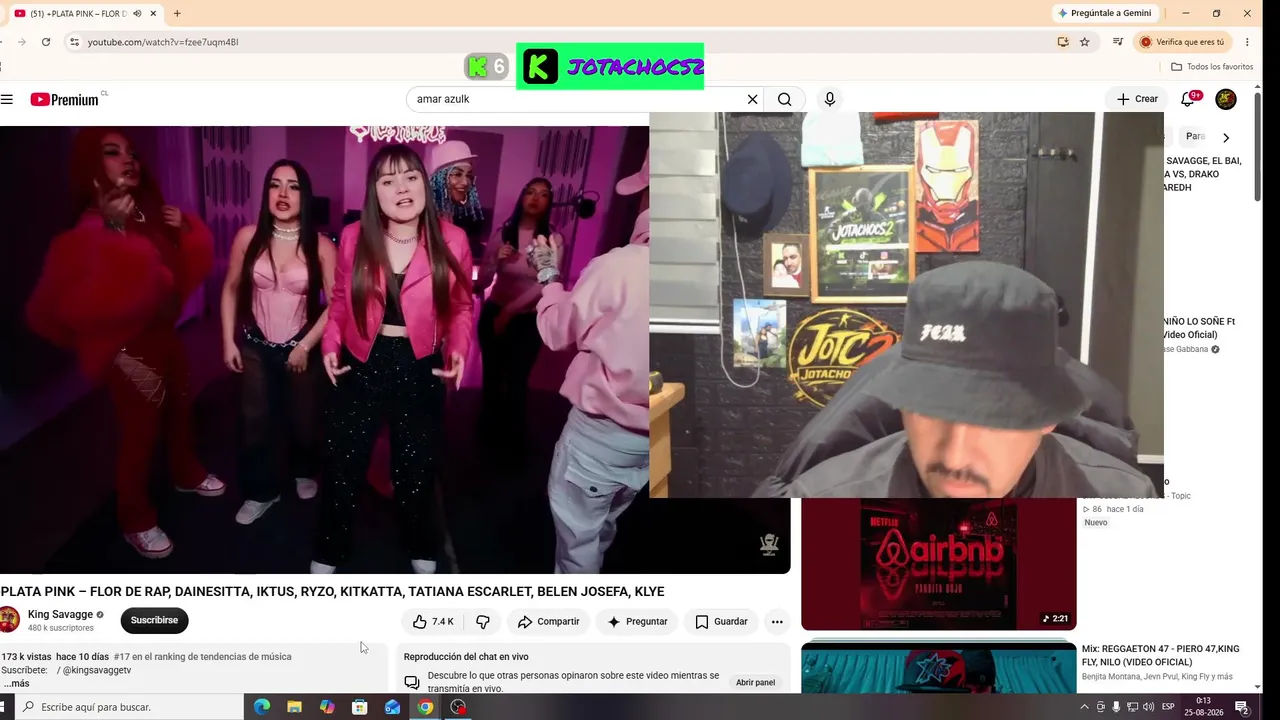Screen dimensions: 1280x720
Task: Reload the page in Chrome
Action: (46, 42)
